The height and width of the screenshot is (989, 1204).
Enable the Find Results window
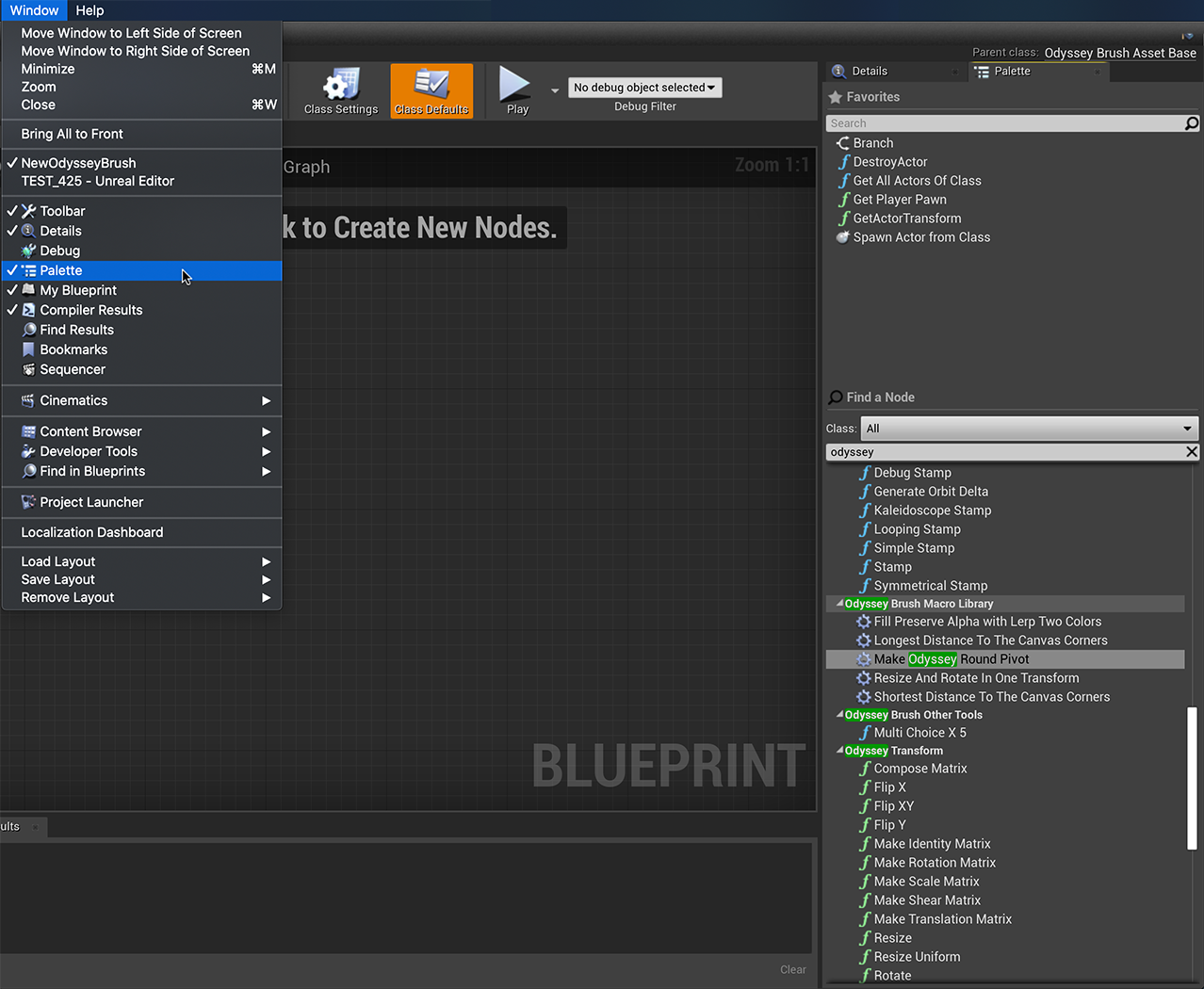tap(74, 330)
